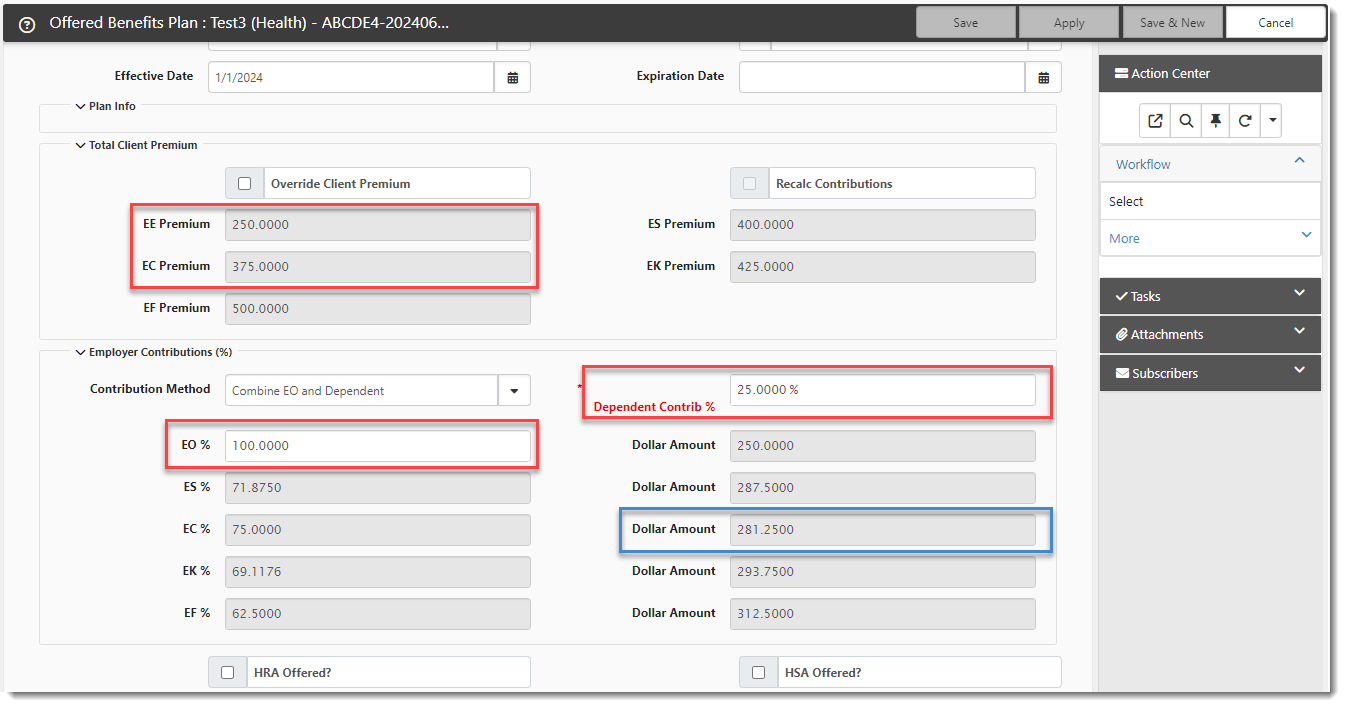This screenshot has width=1345, height=707.
Task: Collapse the Workflow section
Action: [x=1299, y=161]
